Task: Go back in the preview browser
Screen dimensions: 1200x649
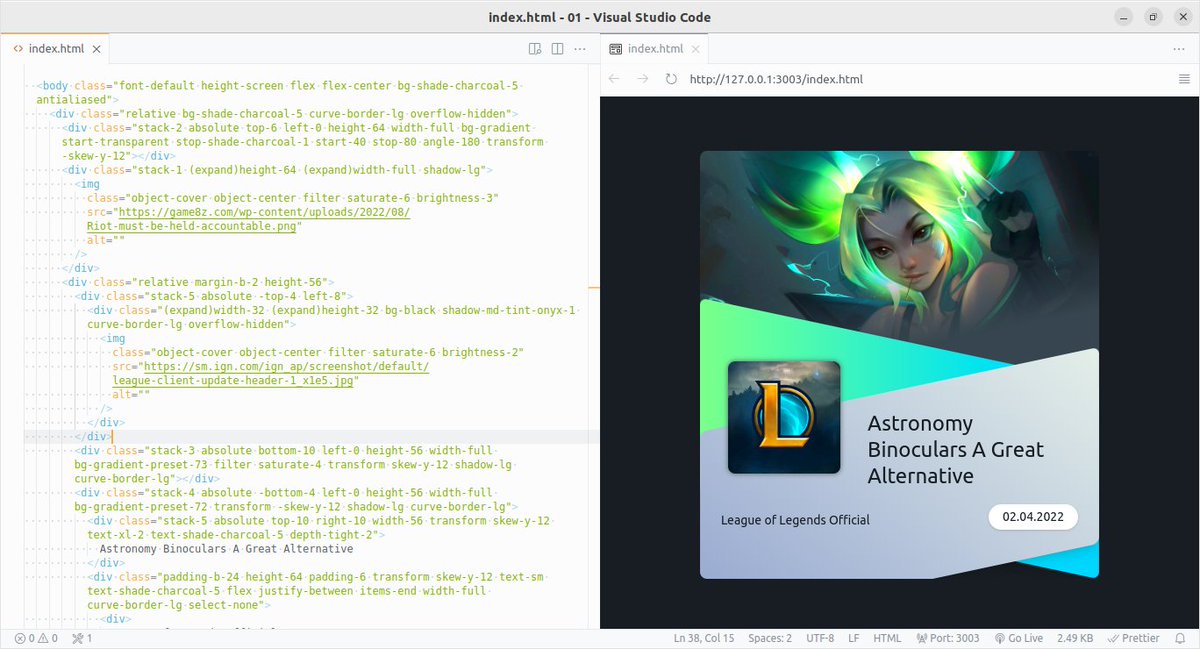Action: [614, 79]
